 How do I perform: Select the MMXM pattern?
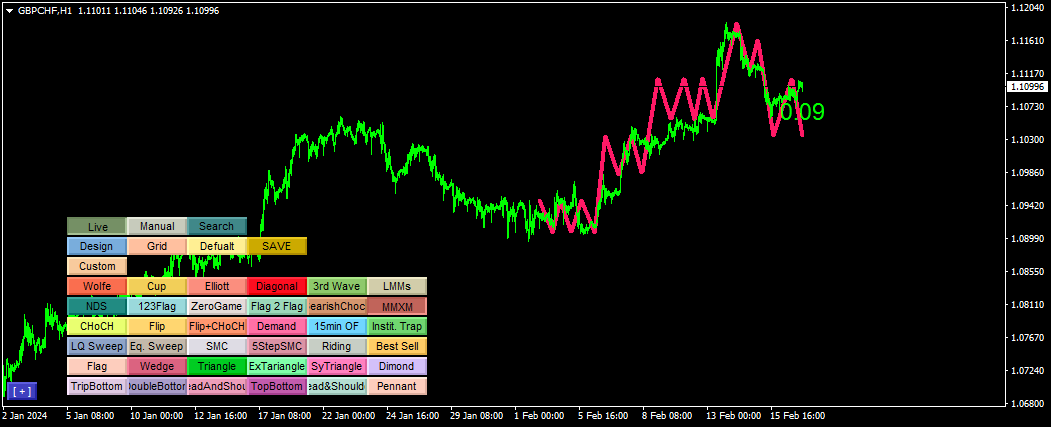pyautogui.click(x=397, y=306)
